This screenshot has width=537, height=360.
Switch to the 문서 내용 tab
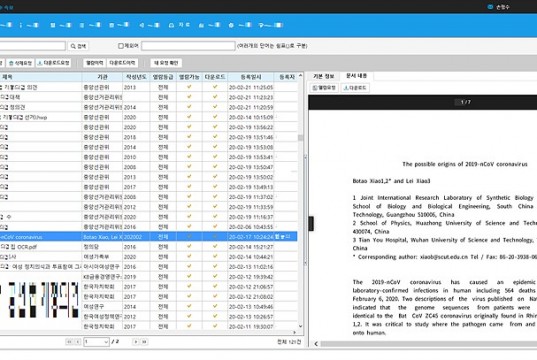pyautogui.click(x=356, y=76)
